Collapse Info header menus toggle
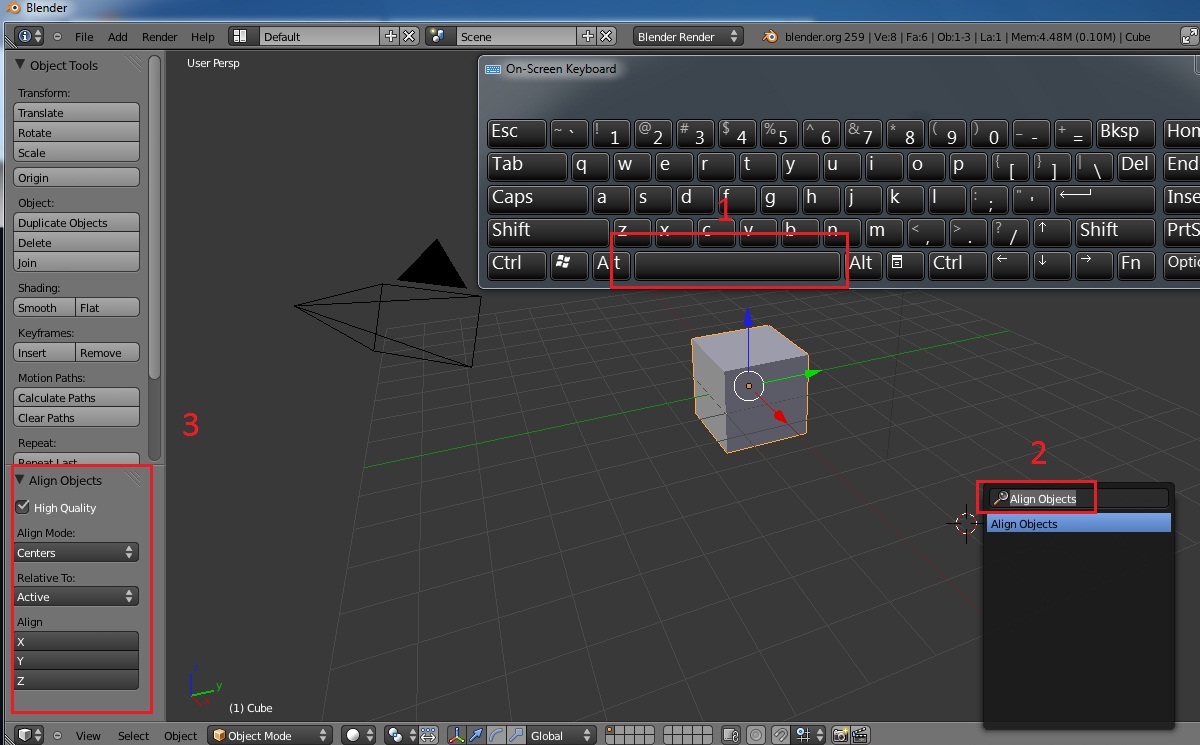Image resolution: width=1200 pixels, height=745 pixels. click(x=57, y=36)
